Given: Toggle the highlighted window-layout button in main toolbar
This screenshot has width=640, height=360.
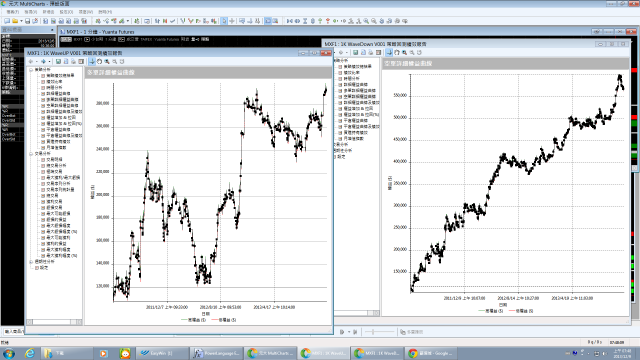Looking at the screenshot, I should pyautogui.click(x=268, y=21).
